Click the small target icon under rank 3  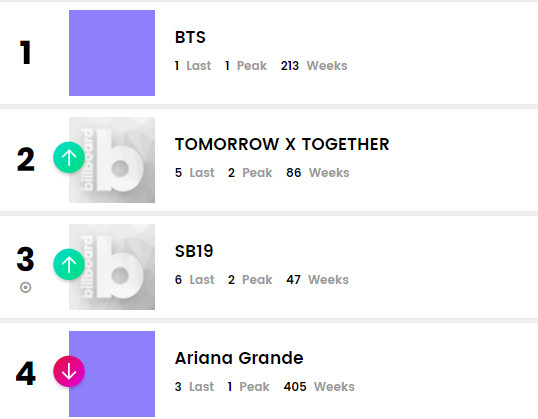(25, 287)
